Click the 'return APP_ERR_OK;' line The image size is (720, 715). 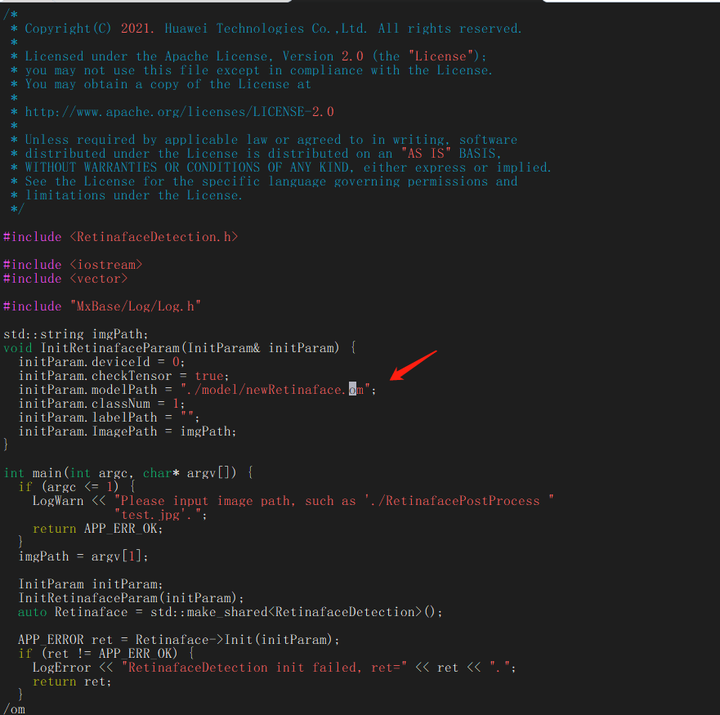(98, 529)
